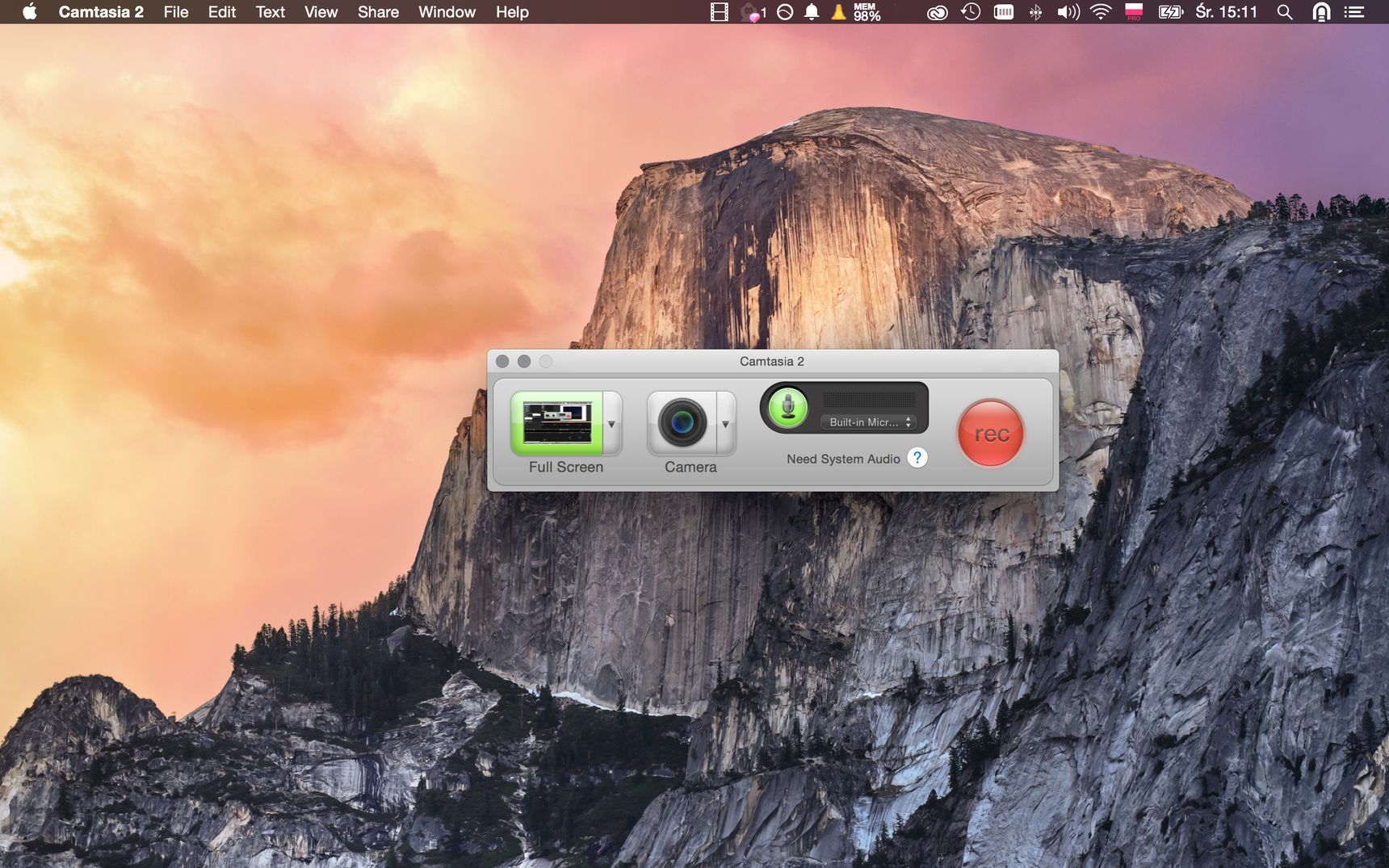Viewport: 1389px width, 868px height.
Task: Open the Time Machine menu bar icon
Action: pyautogui.click(x=971, y=12)
